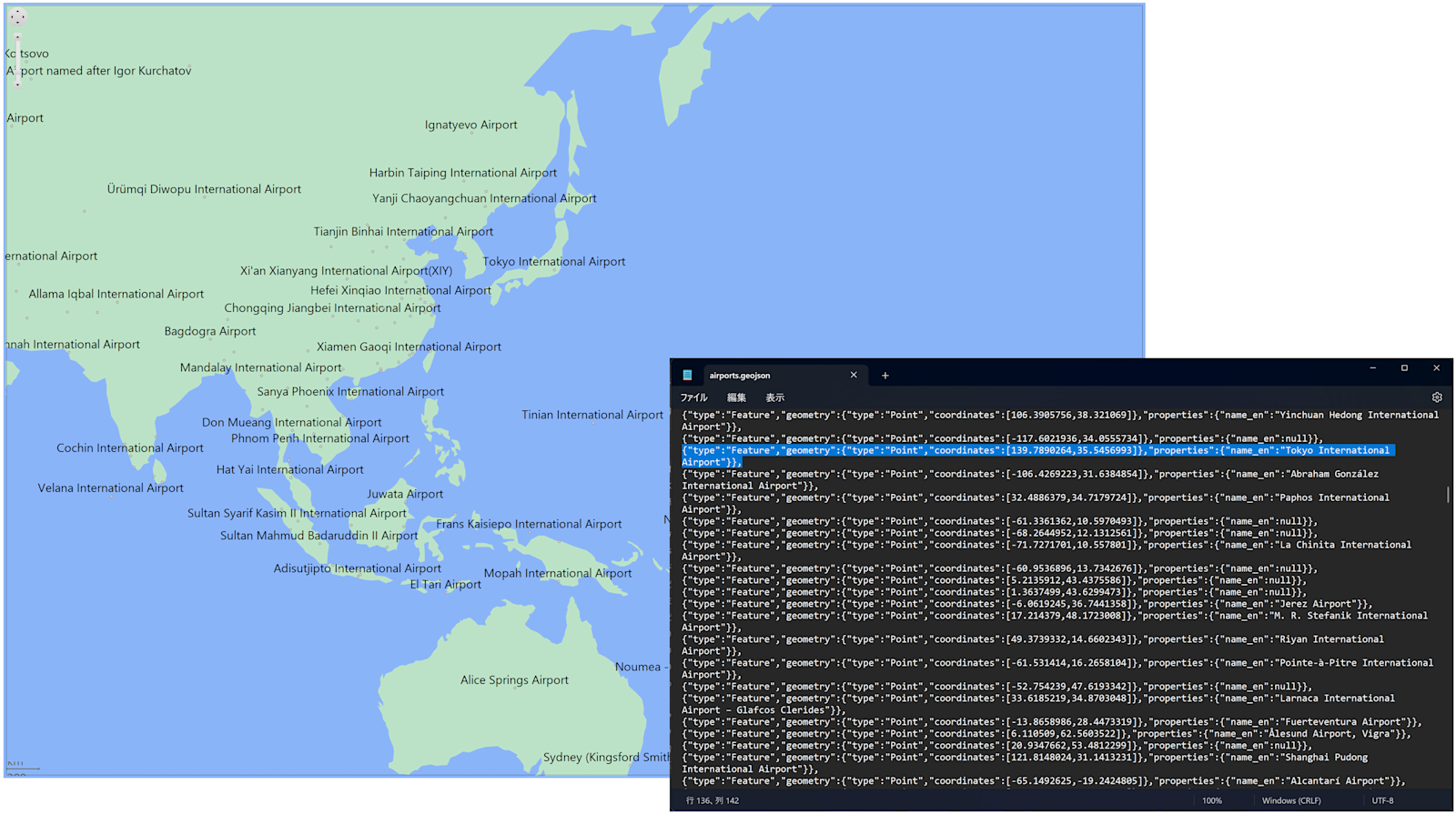The image size is (1456, 814).
Task: Click Frans Kaisiepo International Airport label
Action: 529,524
